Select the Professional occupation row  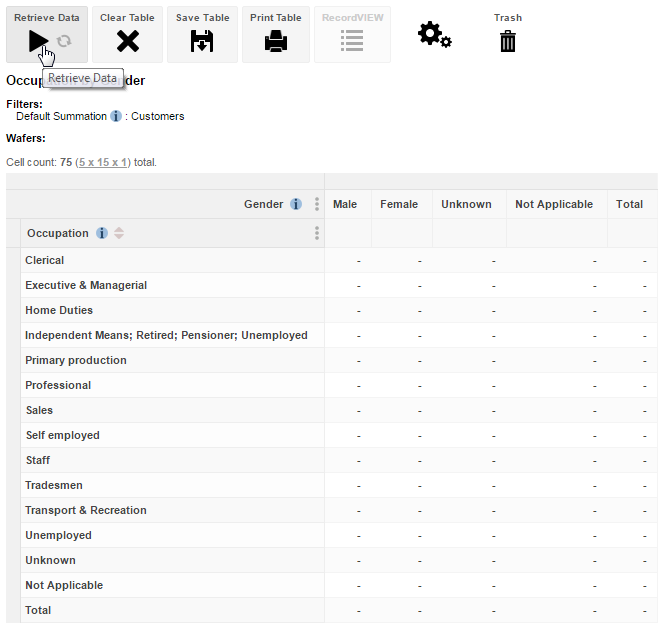coord(58,385)
